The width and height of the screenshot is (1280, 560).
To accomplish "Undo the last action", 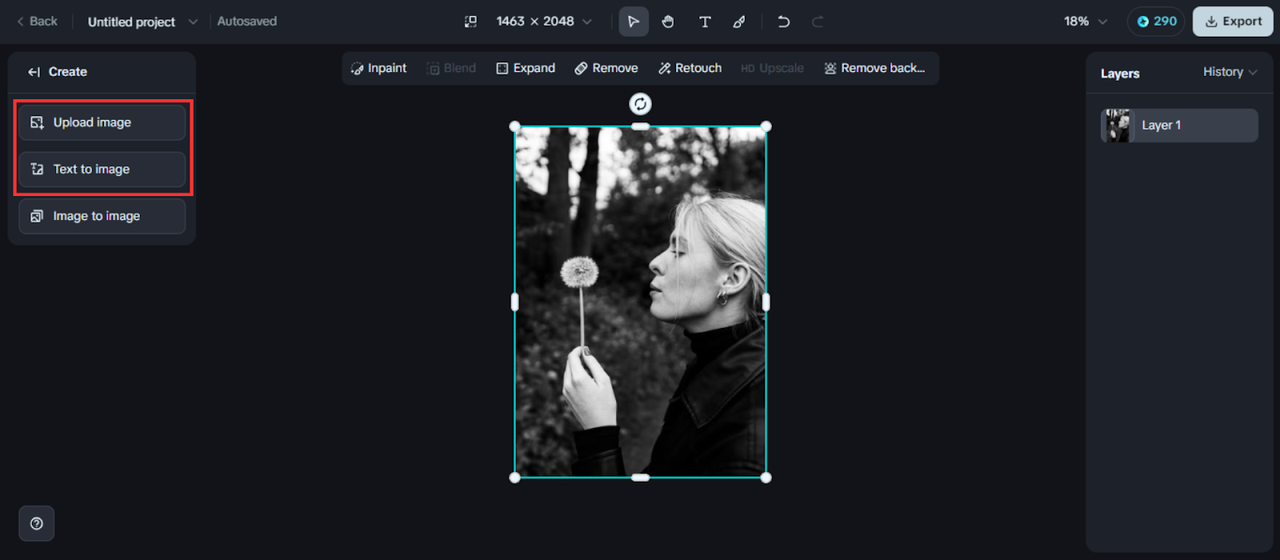I will pyautogui.click(x=784, y=21).
